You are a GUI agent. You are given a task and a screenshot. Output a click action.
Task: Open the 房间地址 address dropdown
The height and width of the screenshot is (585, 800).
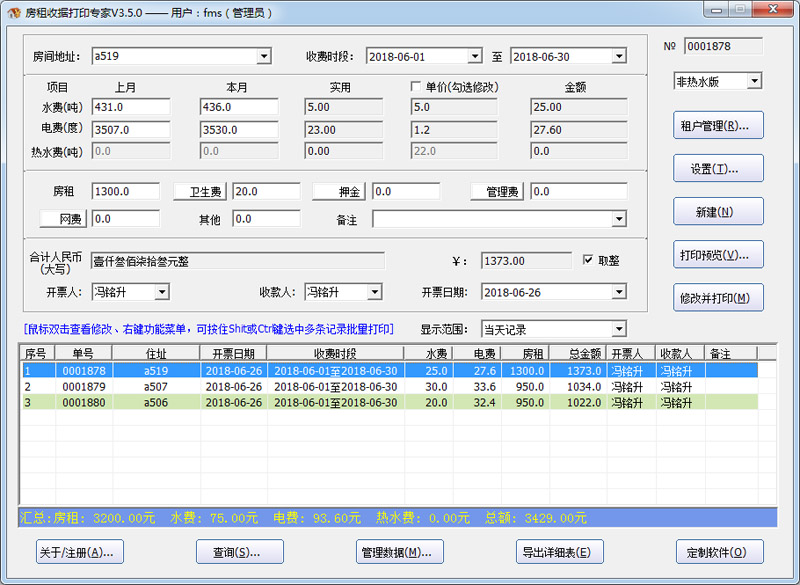point(264,57)
